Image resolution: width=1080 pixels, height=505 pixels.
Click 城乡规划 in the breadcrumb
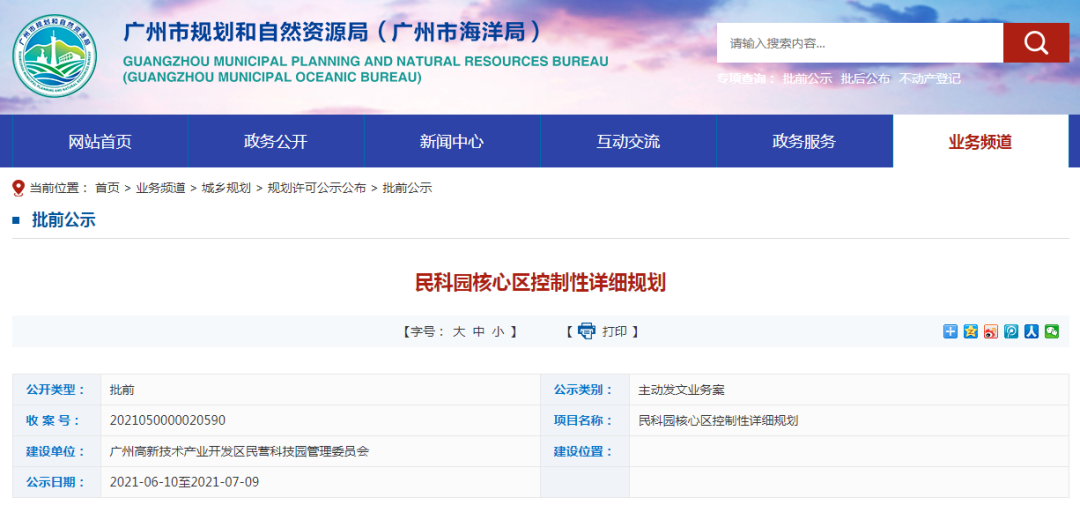(226, 188)
